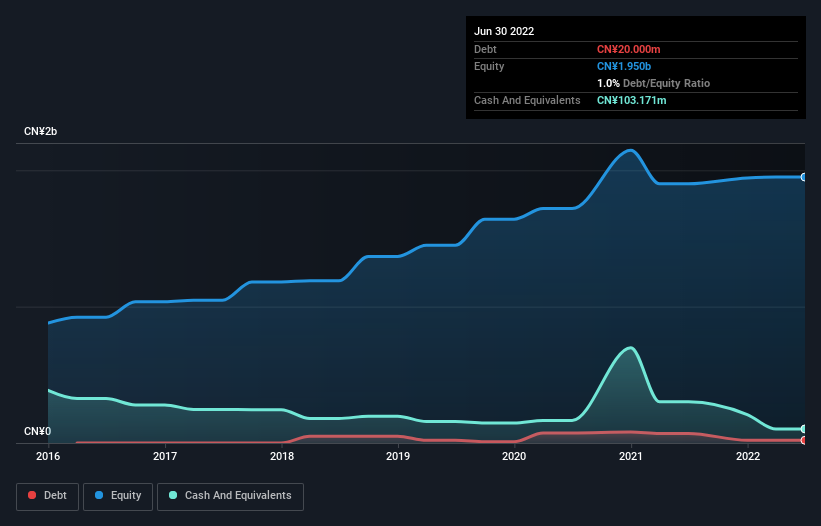Click the CN¥0 y-axis label
Image resolution: width=821 pixels, height=526 pixels.
pos(38,431)
